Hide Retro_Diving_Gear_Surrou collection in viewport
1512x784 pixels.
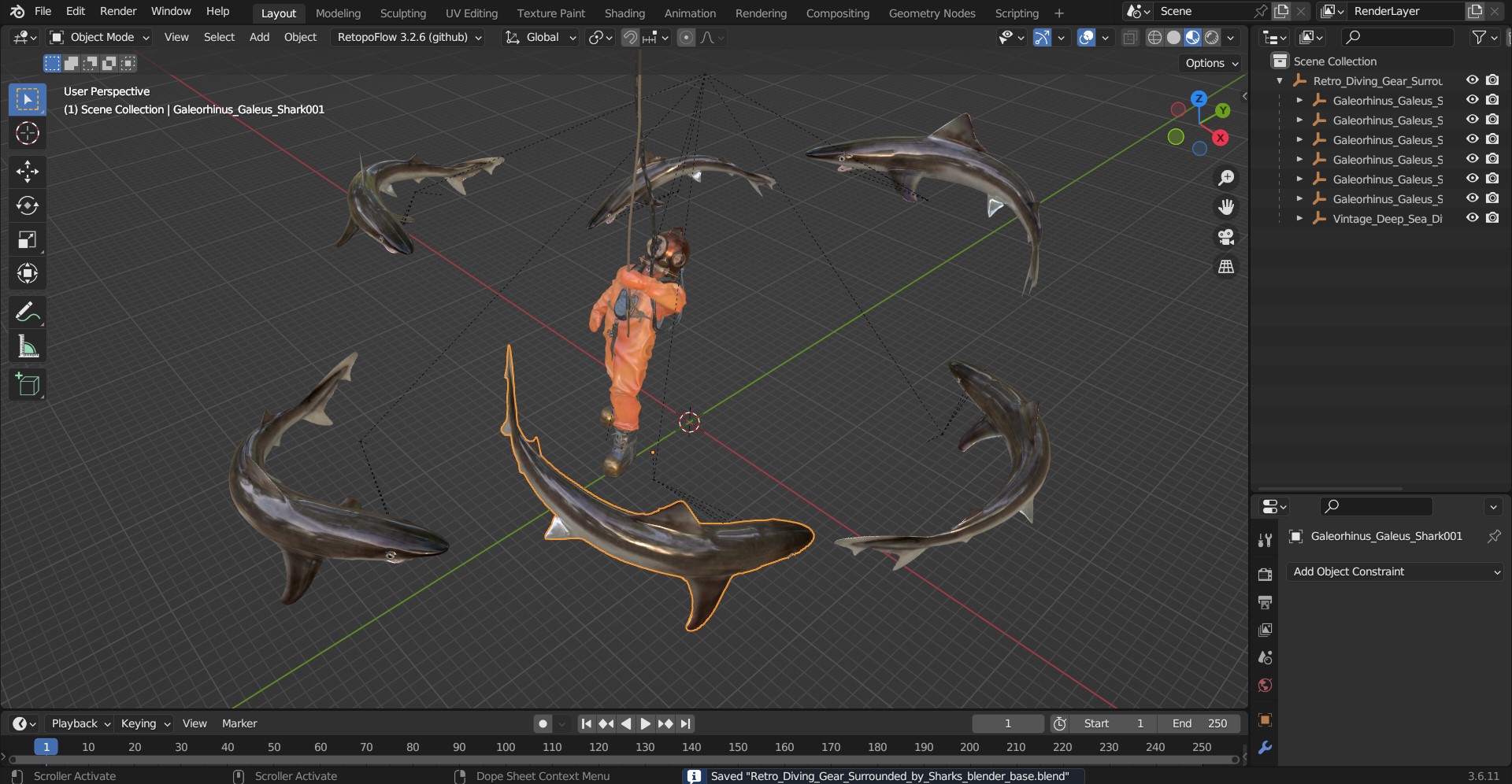pyautogui.click(x=1472, y=80)
